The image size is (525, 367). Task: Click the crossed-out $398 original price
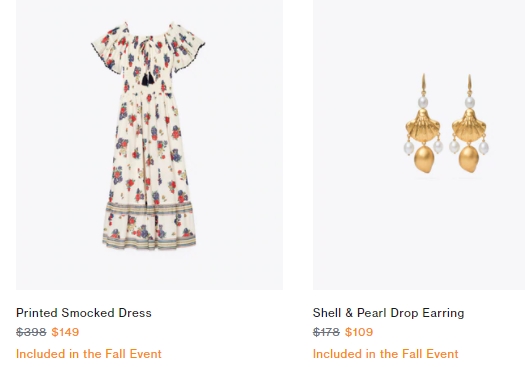click(31, 332)
